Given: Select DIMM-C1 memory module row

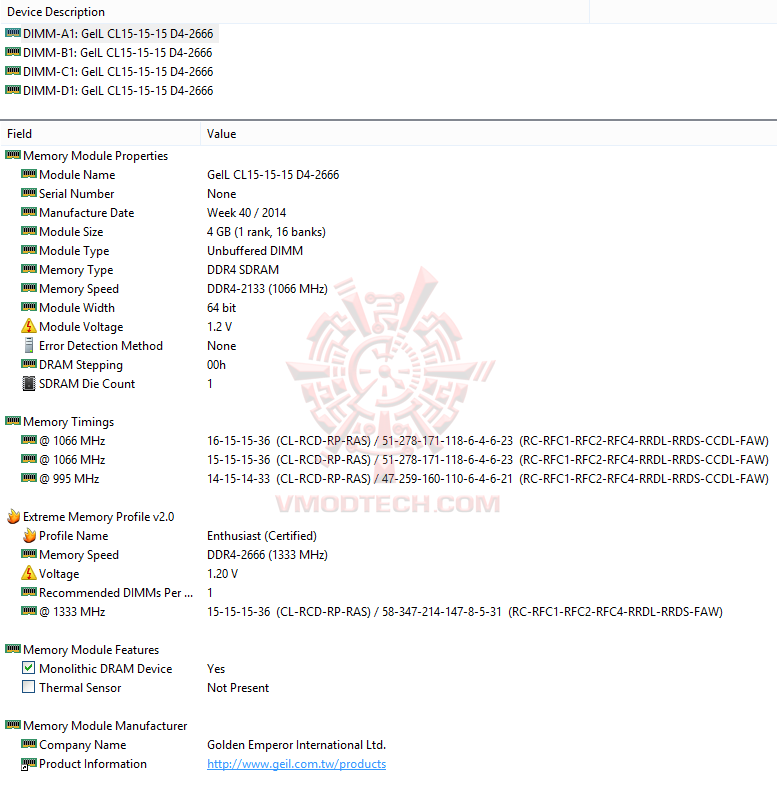Looking at the screenshot, I should pos(110,71).
